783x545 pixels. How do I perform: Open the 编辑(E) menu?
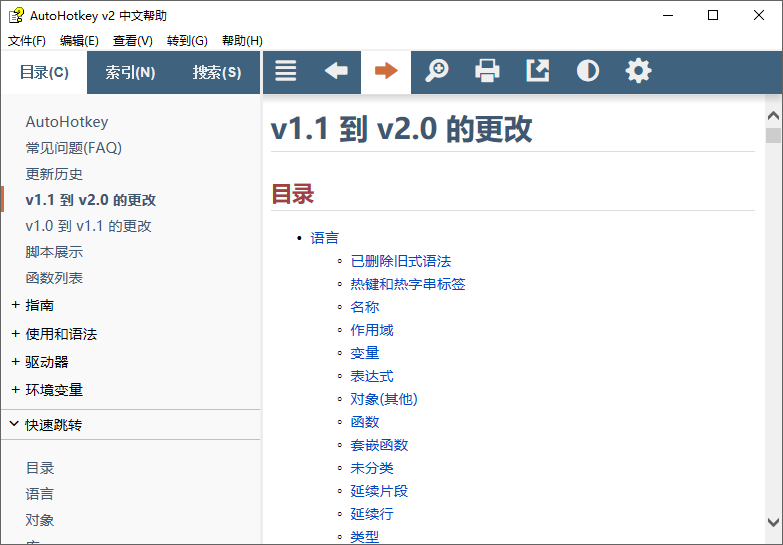coord(79,41)
